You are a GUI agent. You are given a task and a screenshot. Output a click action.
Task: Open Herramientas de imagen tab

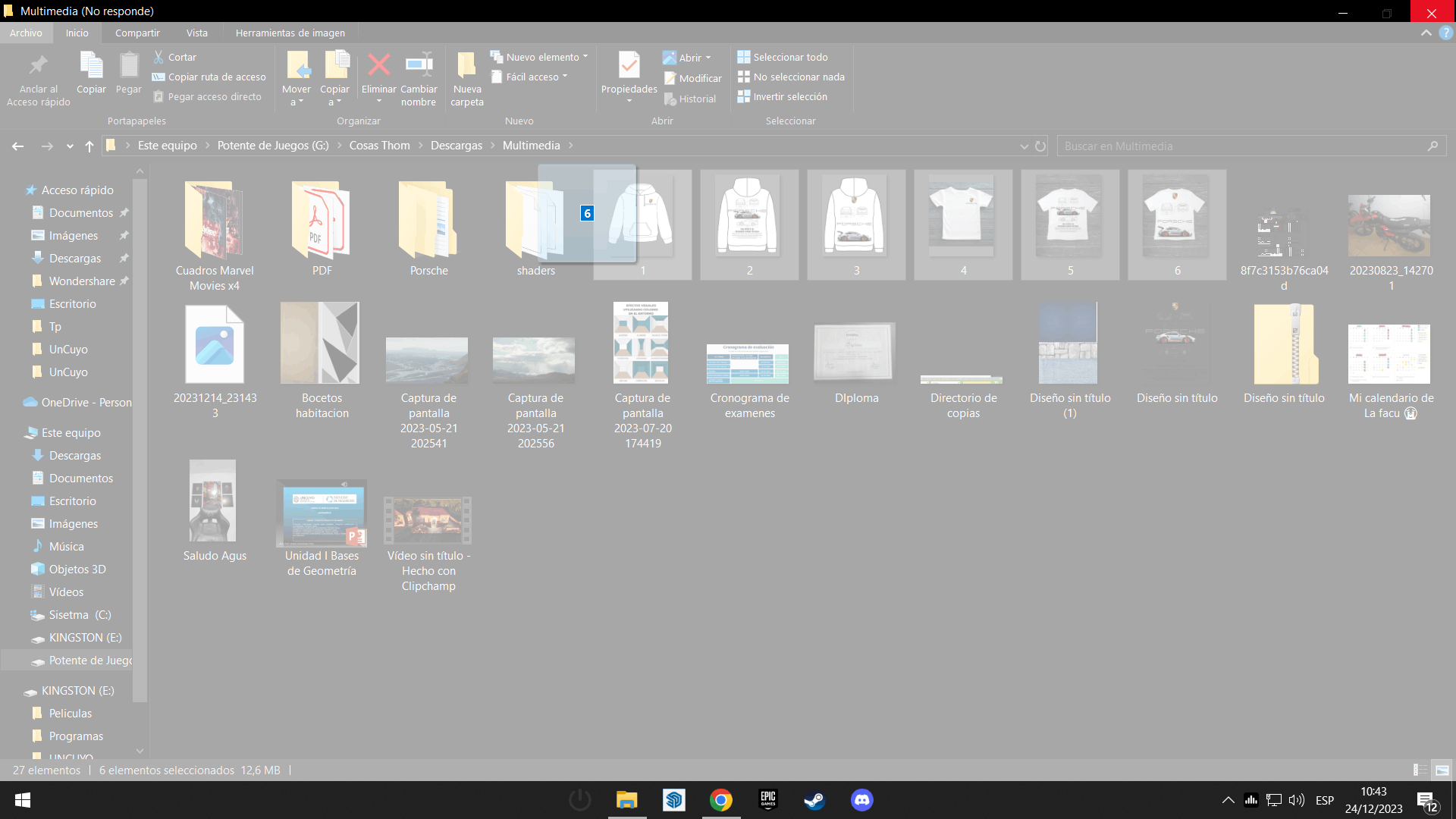tap(290, 33)
